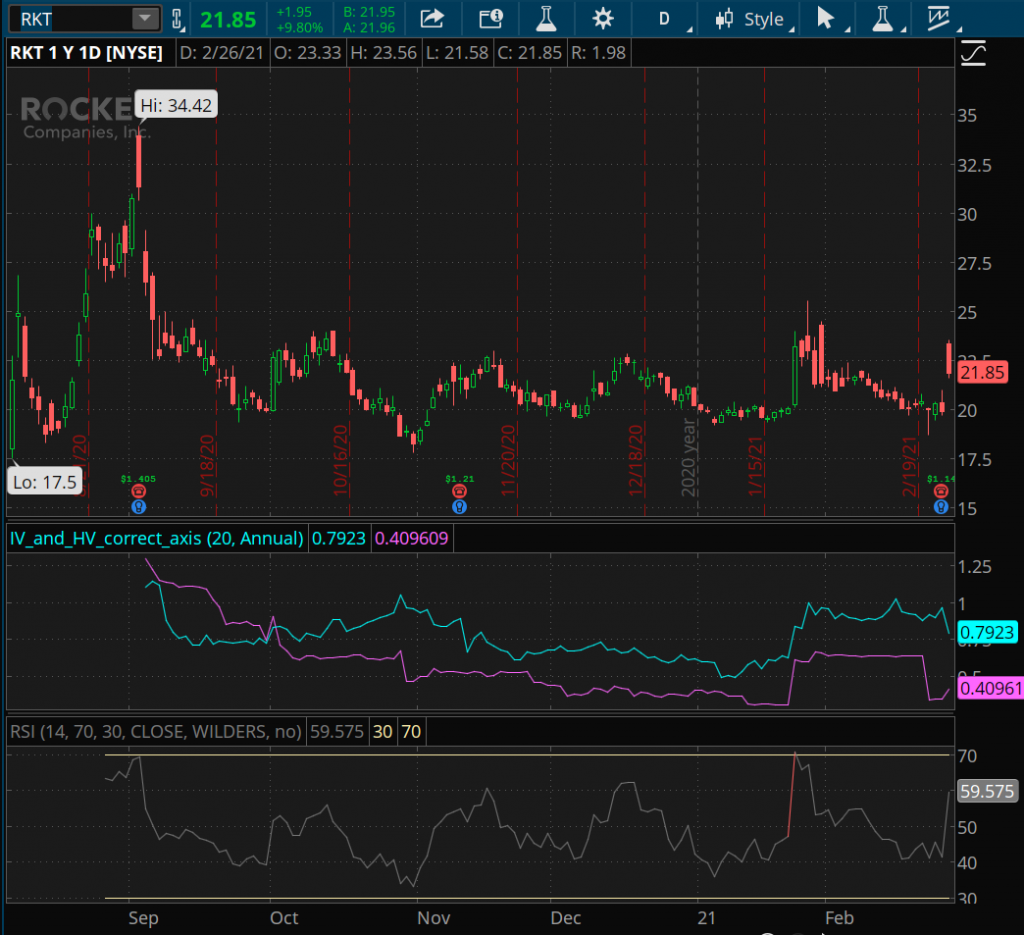
Task: Click the 12/18/20 expiration marker
Action: [635, 460]
